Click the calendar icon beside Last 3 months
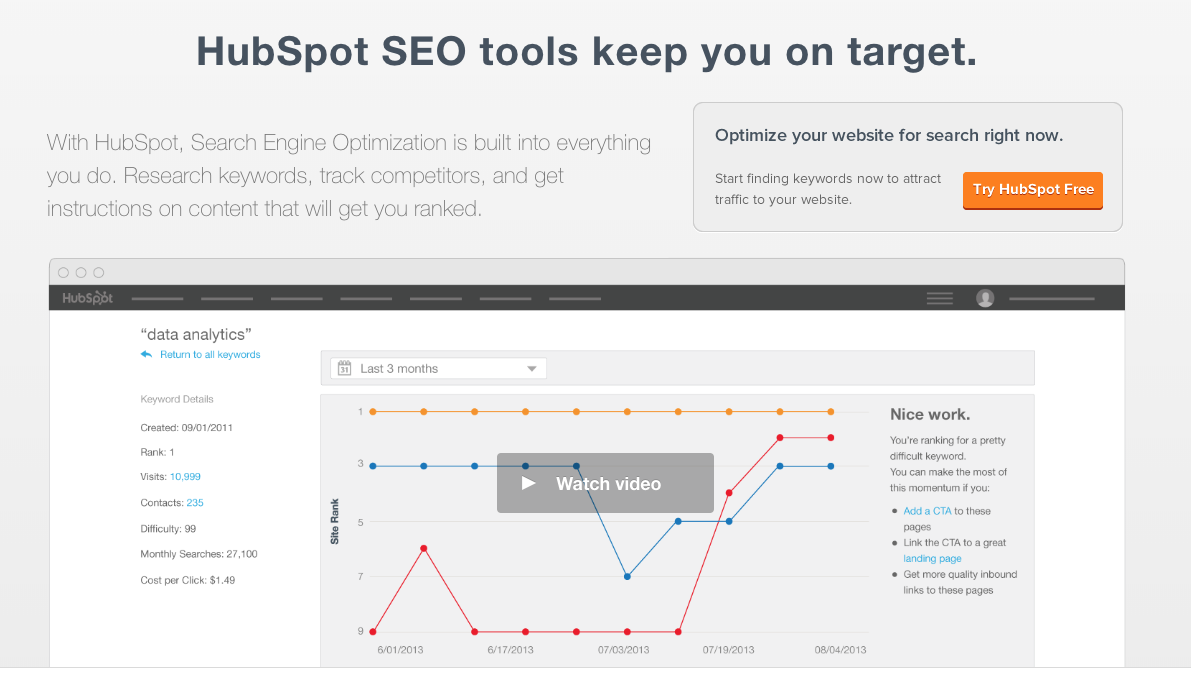This screenshot has width=1191, height=698. pyautogui.click(x=344, y=368)
